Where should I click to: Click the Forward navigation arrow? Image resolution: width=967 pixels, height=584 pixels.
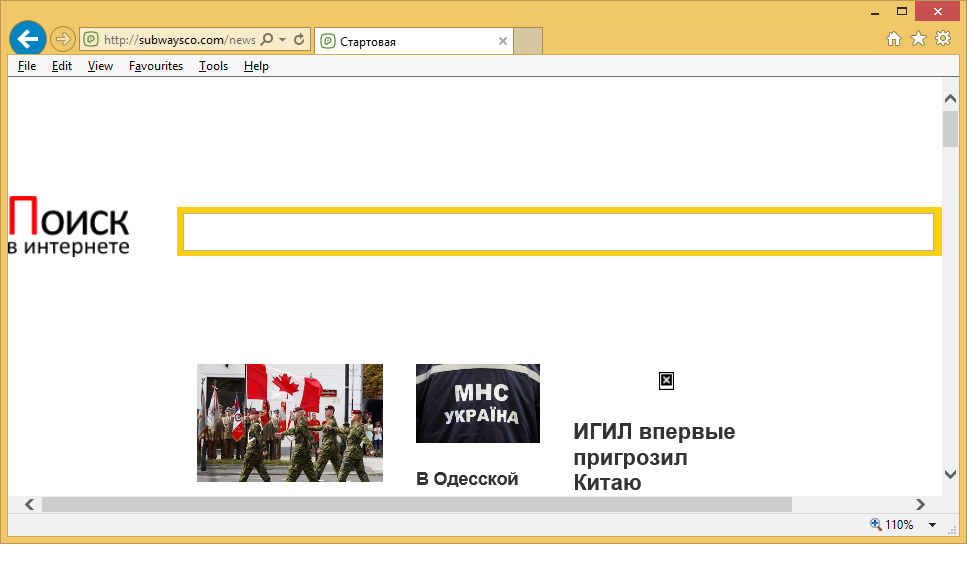(x=62, y=39)
